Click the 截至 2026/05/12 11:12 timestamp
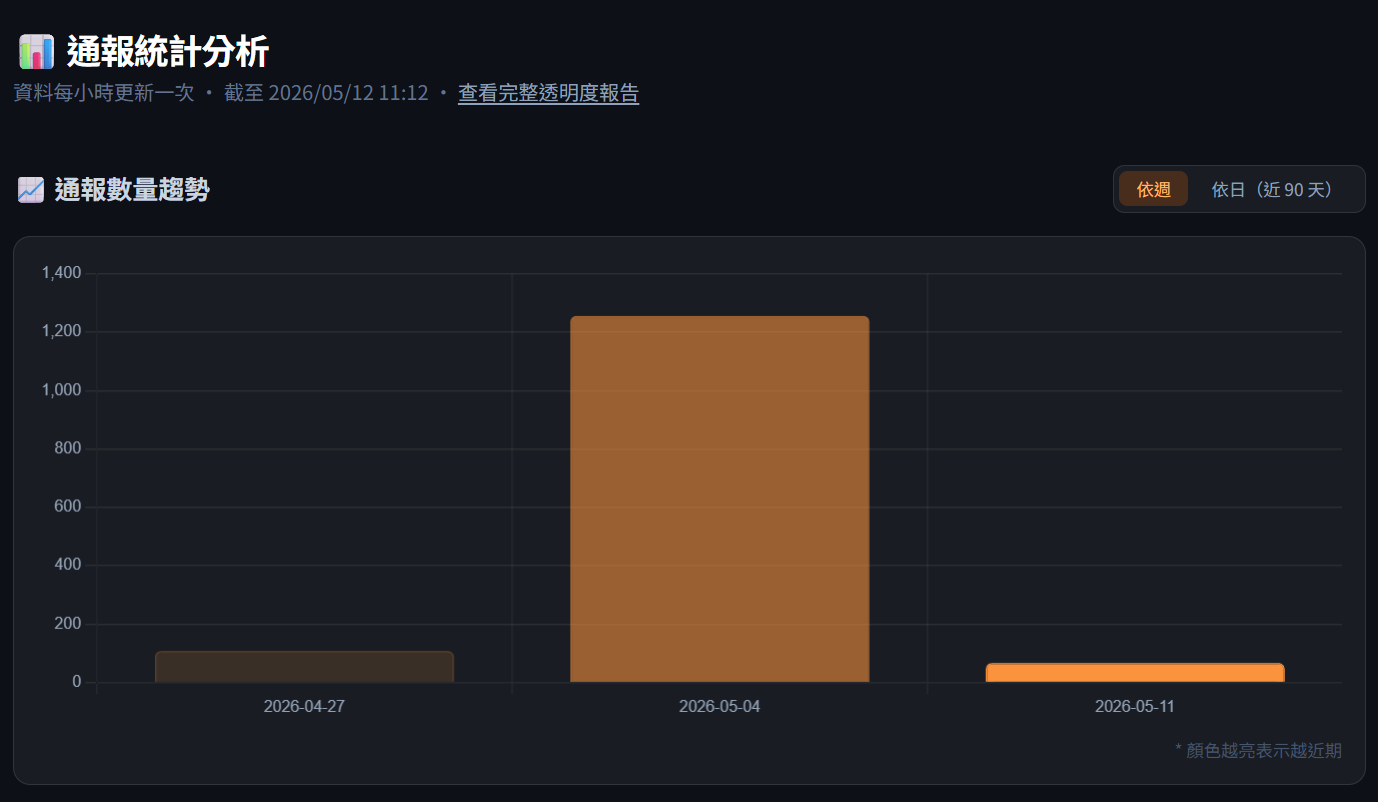 coord(326,94)
